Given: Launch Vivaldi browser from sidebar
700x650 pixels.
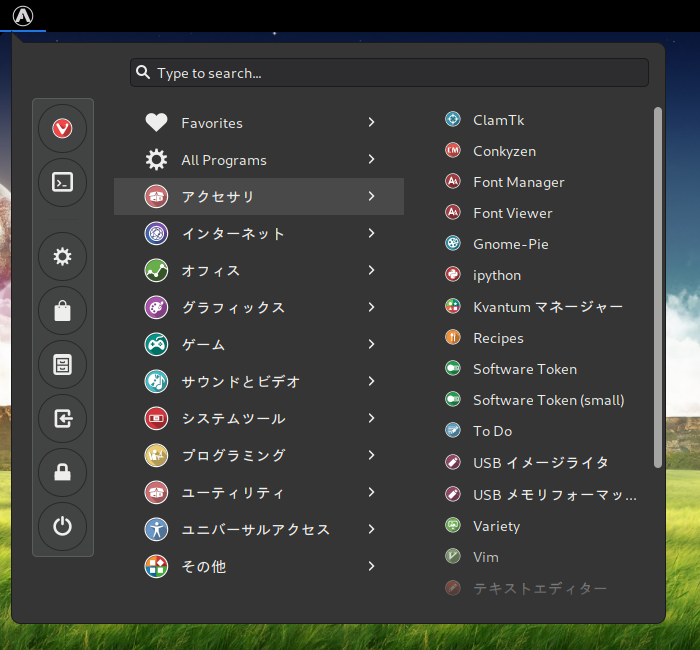Looking at the screenshot, I should 62,129.
